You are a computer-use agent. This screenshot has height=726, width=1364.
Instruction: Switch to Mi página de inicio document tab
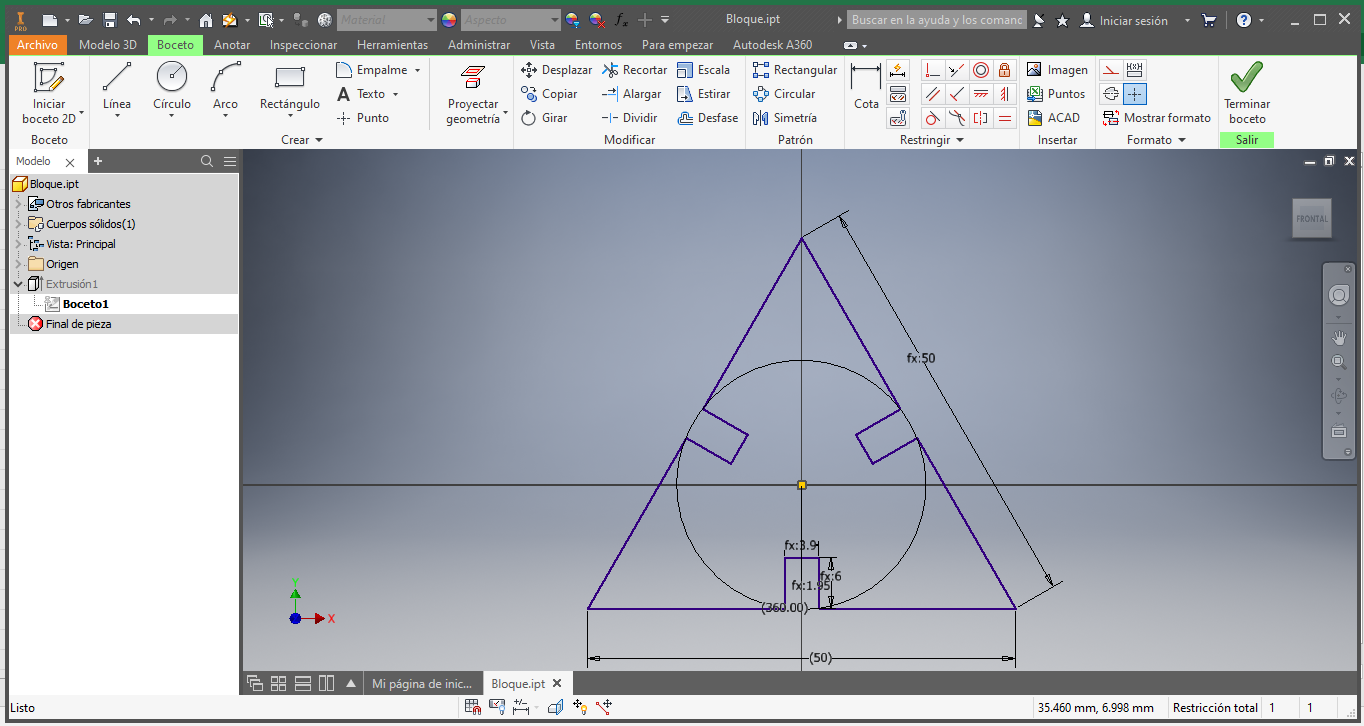click(421, 684)
